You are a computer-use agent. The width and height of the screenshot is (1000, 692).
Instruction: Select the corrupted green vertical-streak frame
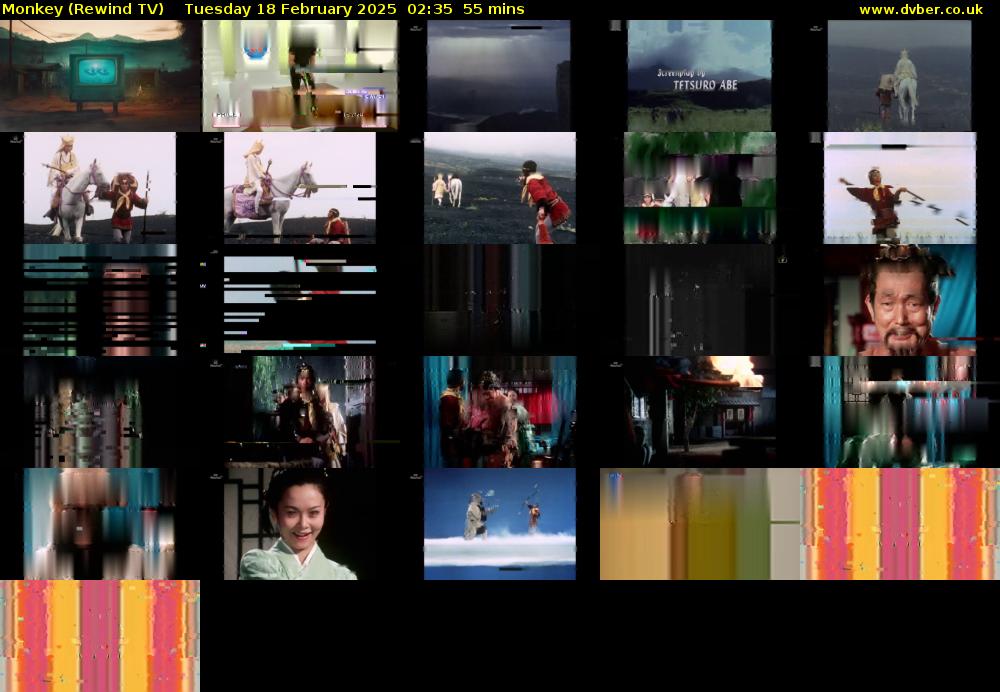pos(700,188)
